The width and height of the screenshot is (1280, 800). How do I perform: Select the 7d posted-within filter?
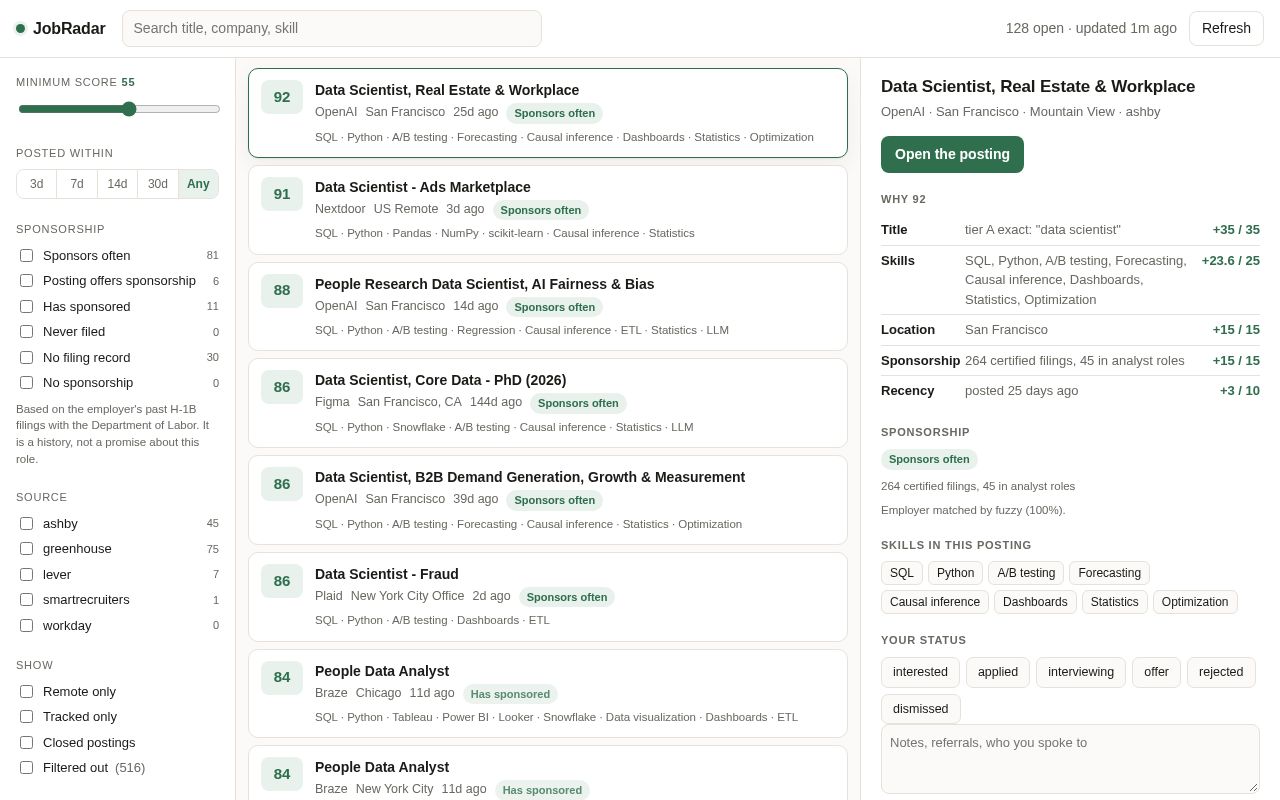(77, 184)
